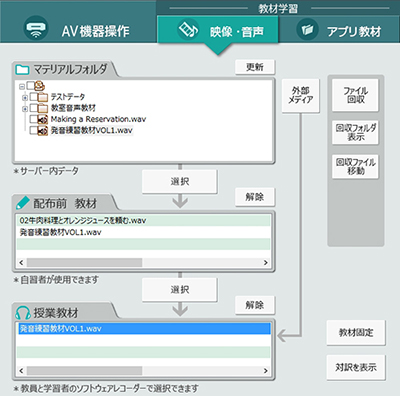This screenshot has height=396, width=400.
Task: Click left scroll arrow of 授業教材 list
Action: pos(21,371)
